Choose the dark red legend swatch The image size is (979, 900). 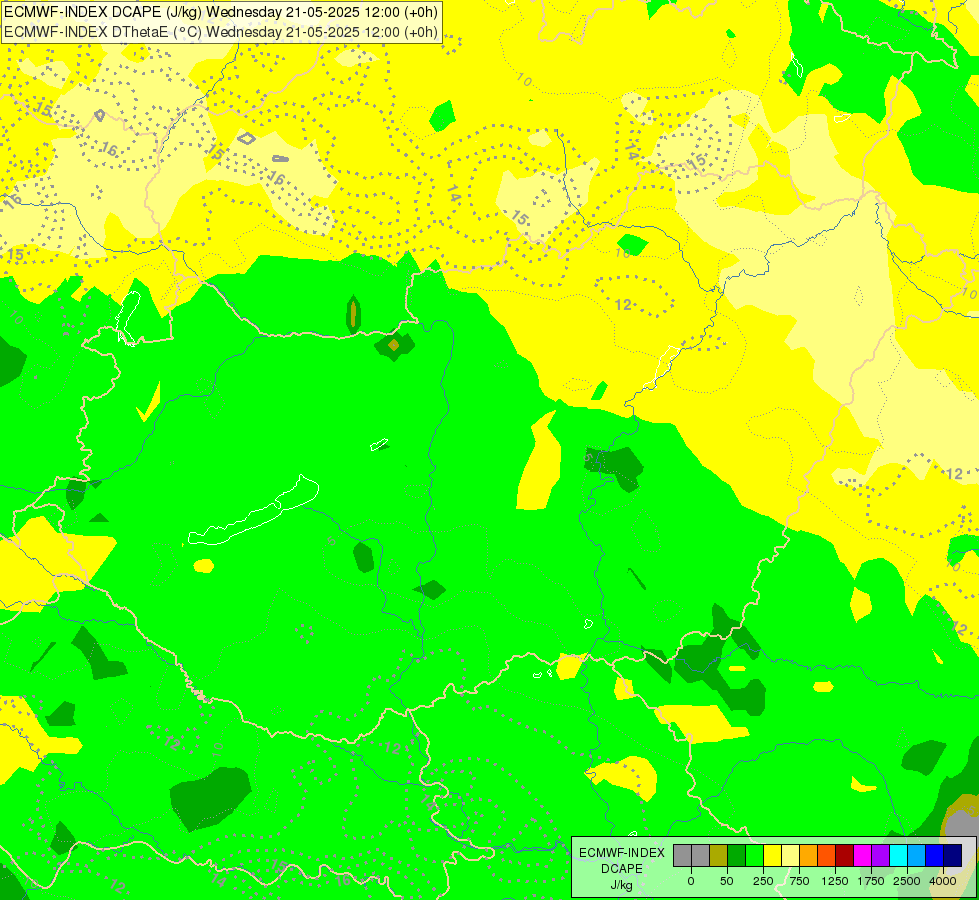click(x=845, y=856)
